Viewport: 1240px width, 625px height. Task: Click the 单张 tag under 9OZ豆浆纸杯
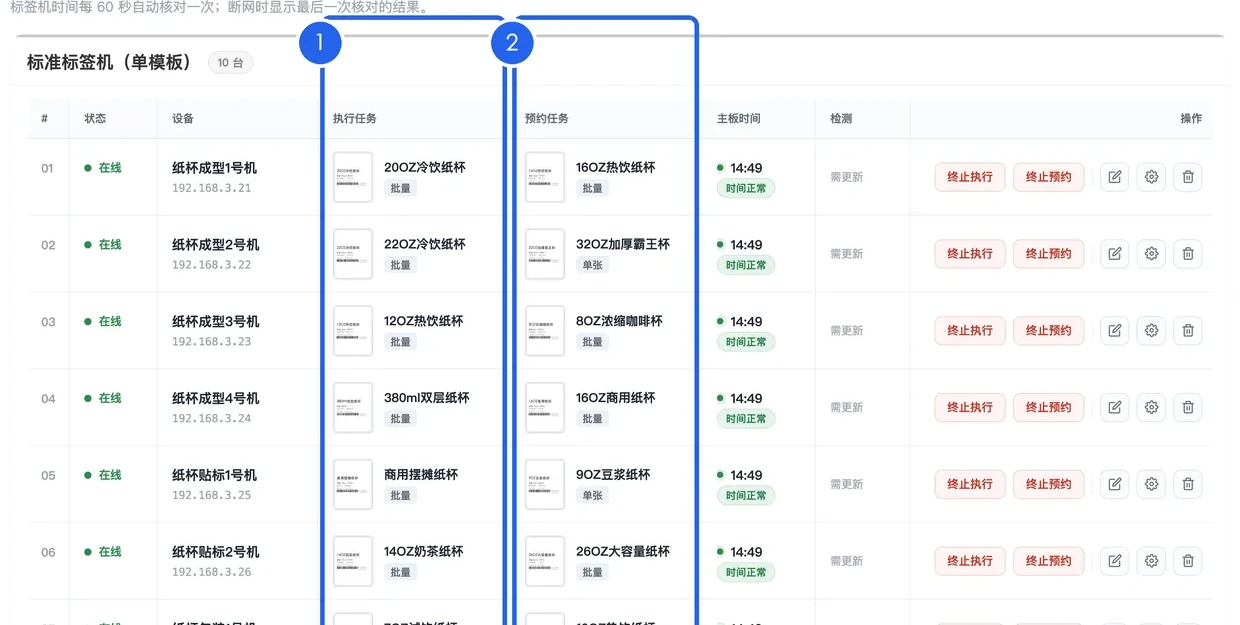tap(592, 495)
